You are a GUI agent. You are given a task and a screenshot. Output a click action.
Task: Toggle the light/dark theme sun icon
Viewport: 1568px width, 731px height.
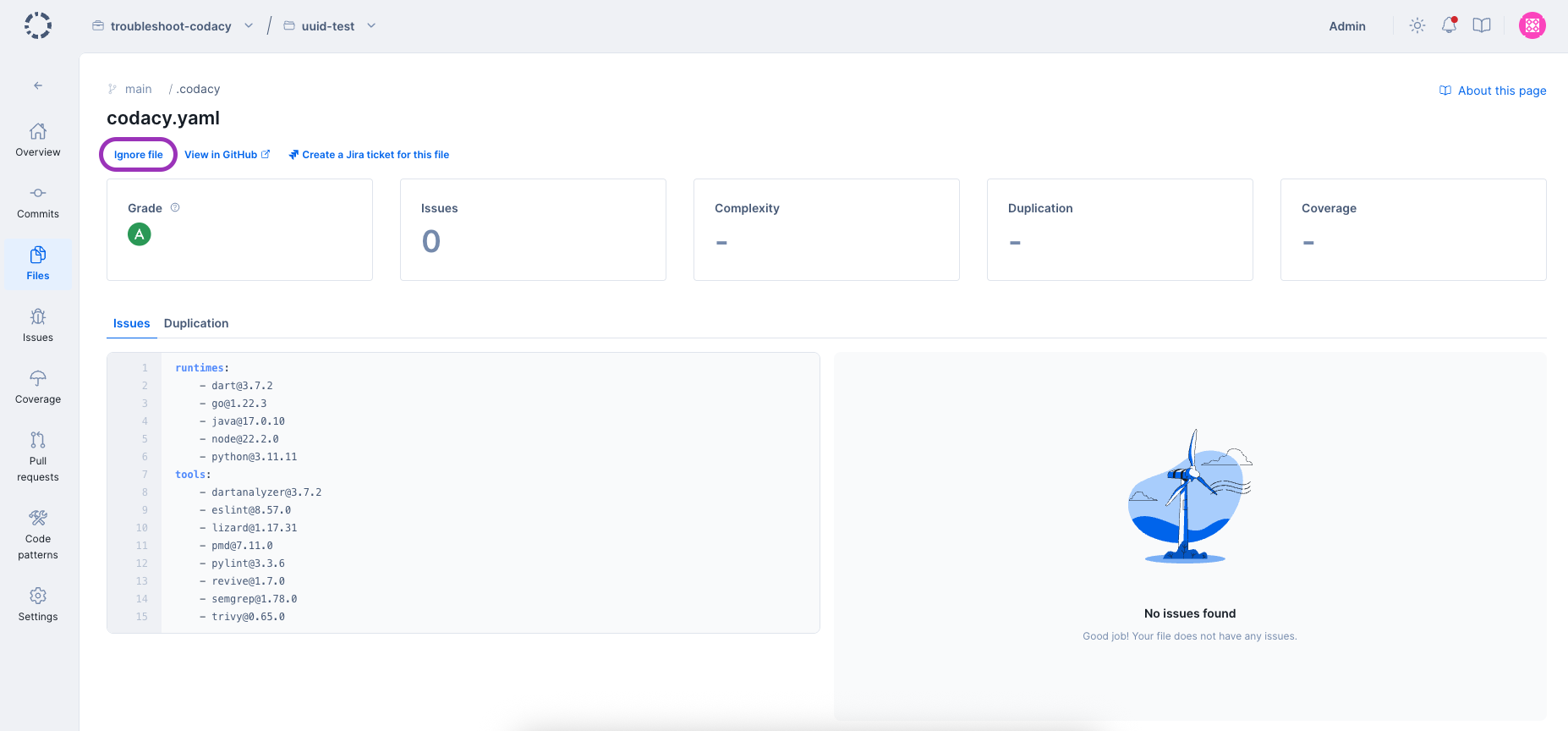tap(1417, 25)
